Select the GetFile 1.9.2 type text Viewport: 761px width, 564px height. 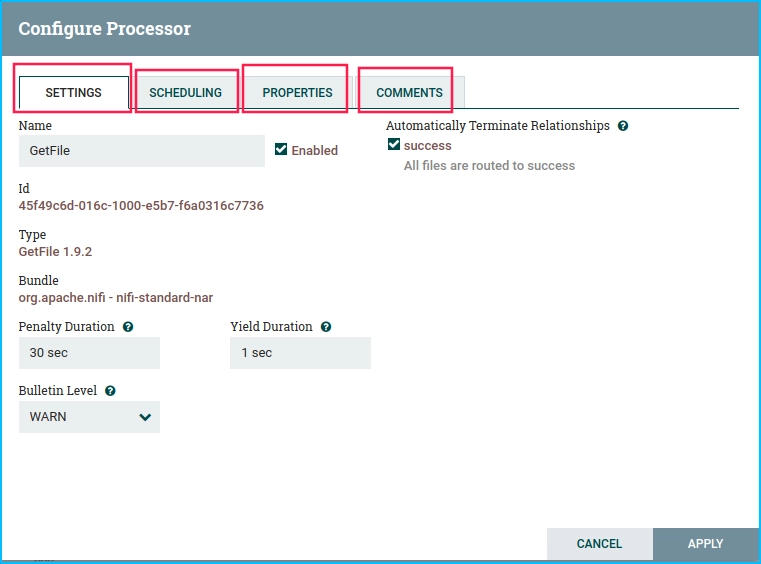point(55,252)
